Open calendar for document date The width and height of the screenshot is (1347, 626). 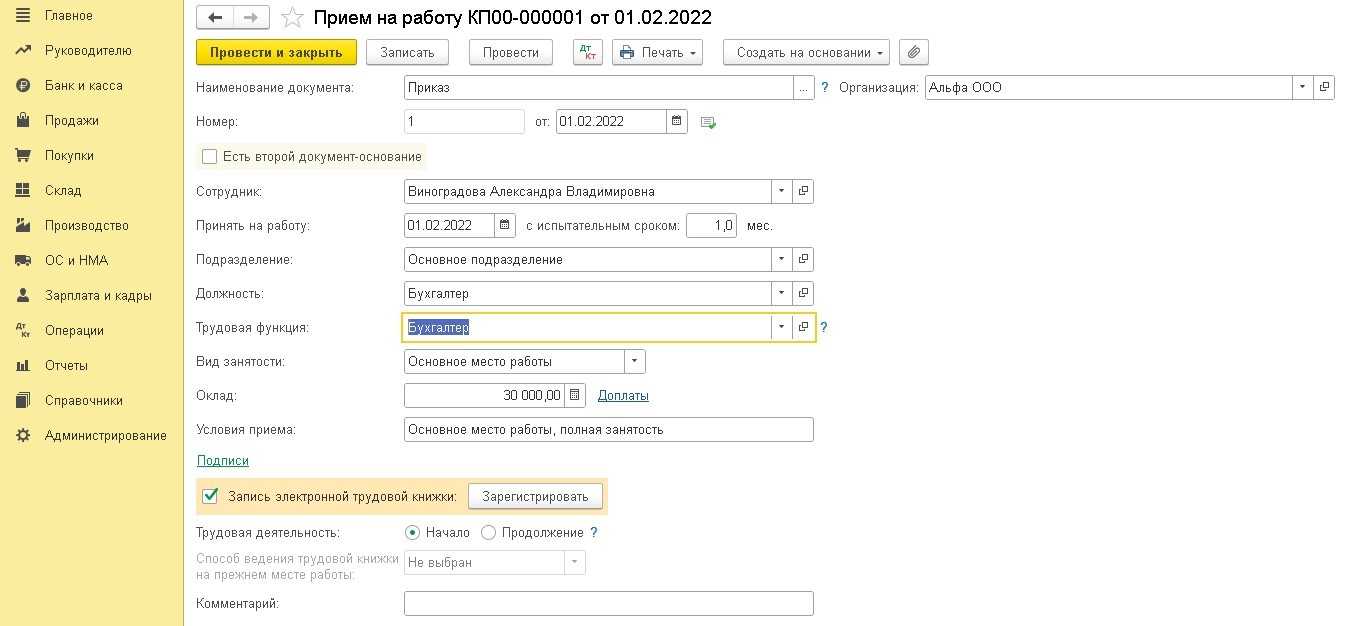pyautogui.click(x=678, y=122)
